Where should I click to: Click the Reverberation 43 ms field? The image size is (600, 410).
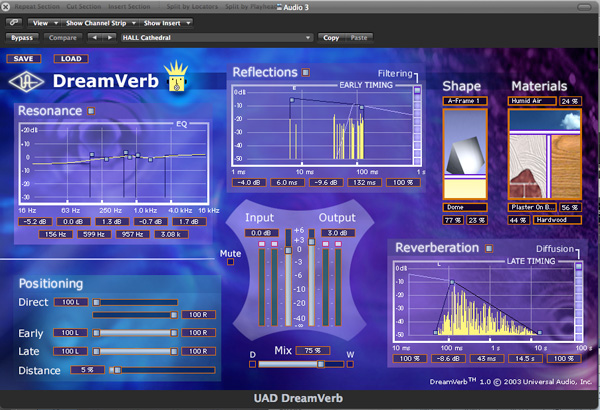486,359
